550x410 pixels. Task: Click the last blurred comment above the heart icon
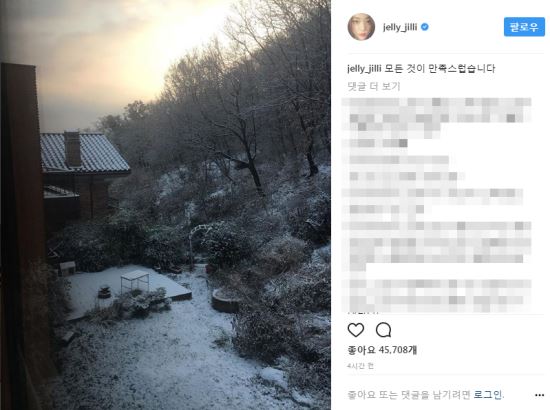tap(436, 295)
